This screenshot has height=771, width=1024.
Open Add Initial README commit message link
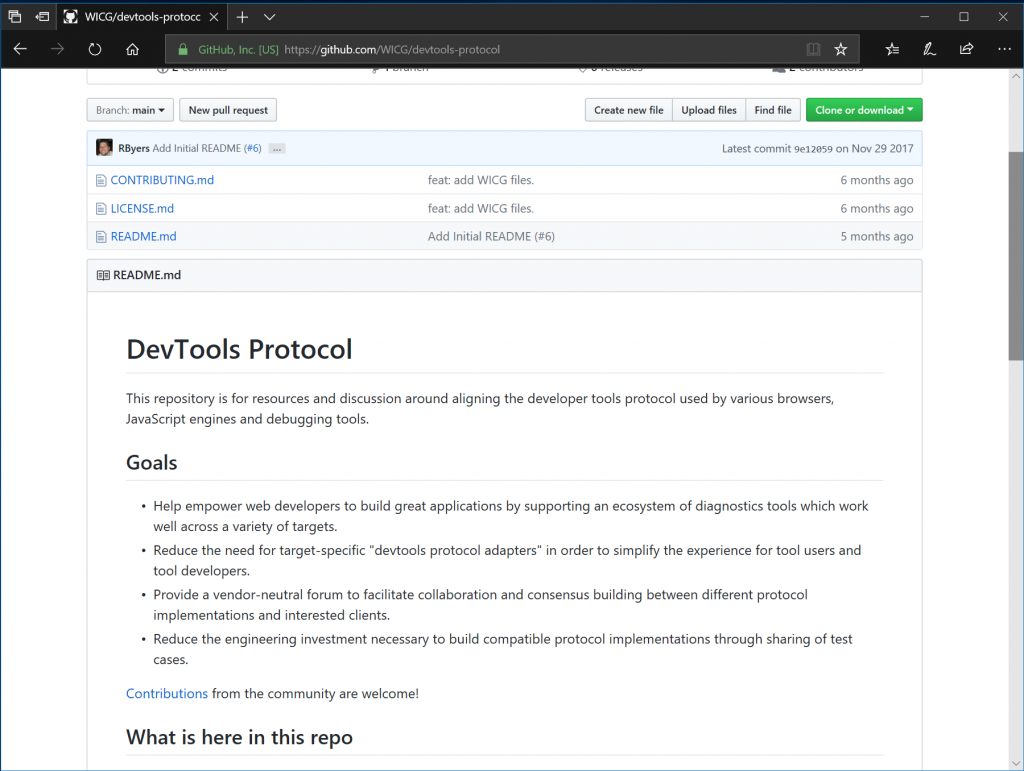[197, 148]
